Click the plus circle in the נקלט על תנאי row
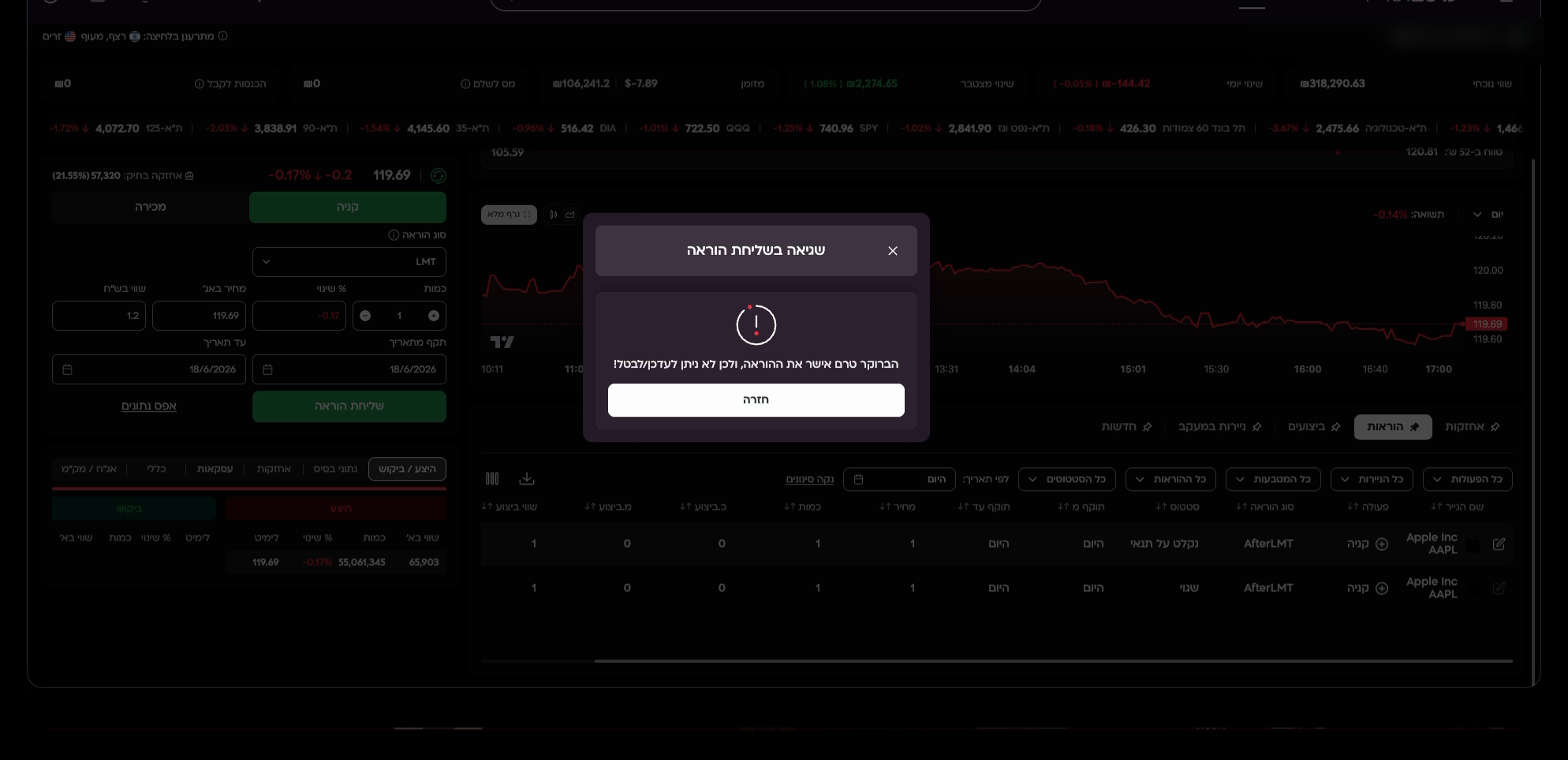 coord(1382,544)
